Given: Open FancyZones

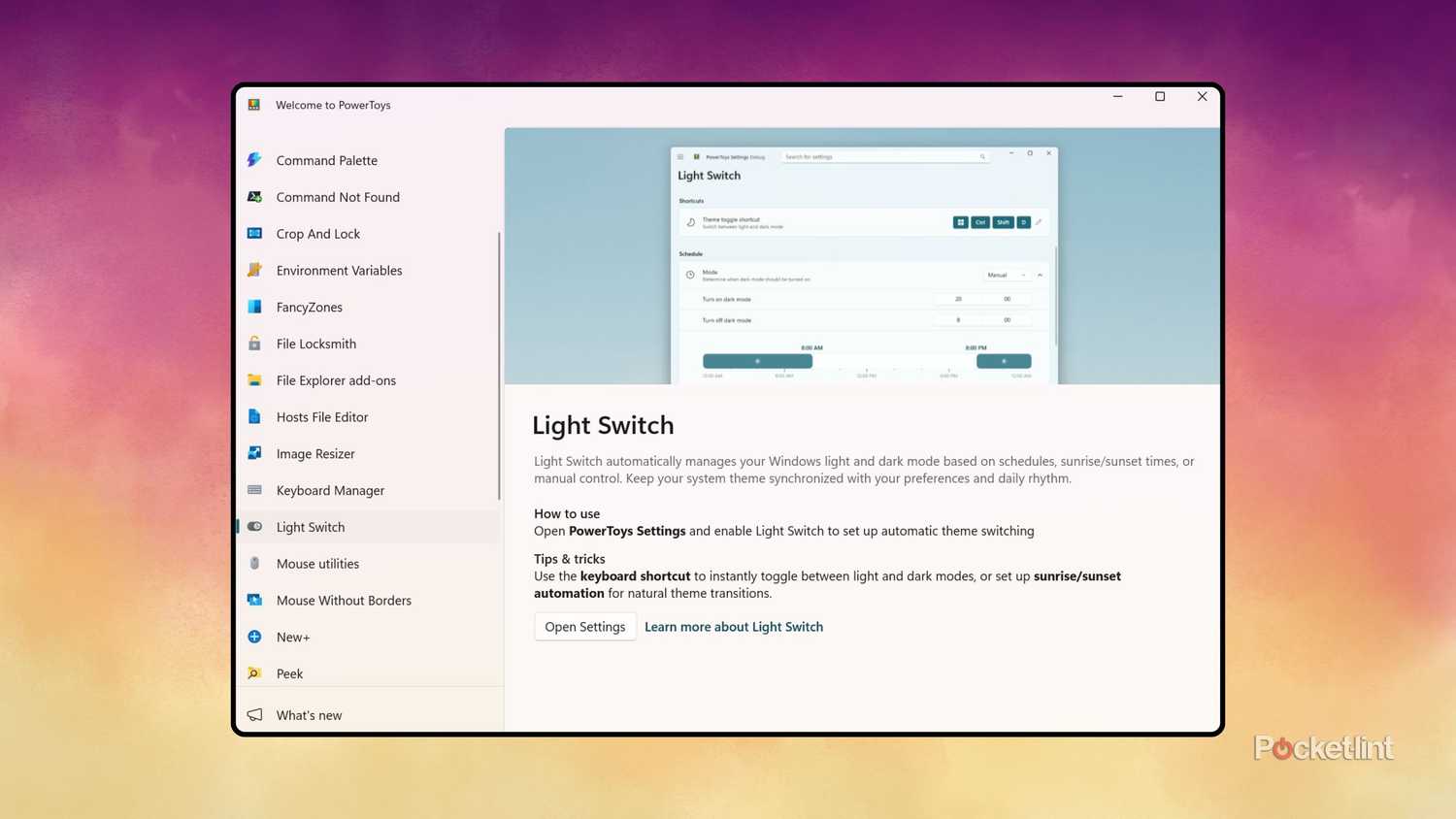Looking at the screenshot, I should (309, 307).
